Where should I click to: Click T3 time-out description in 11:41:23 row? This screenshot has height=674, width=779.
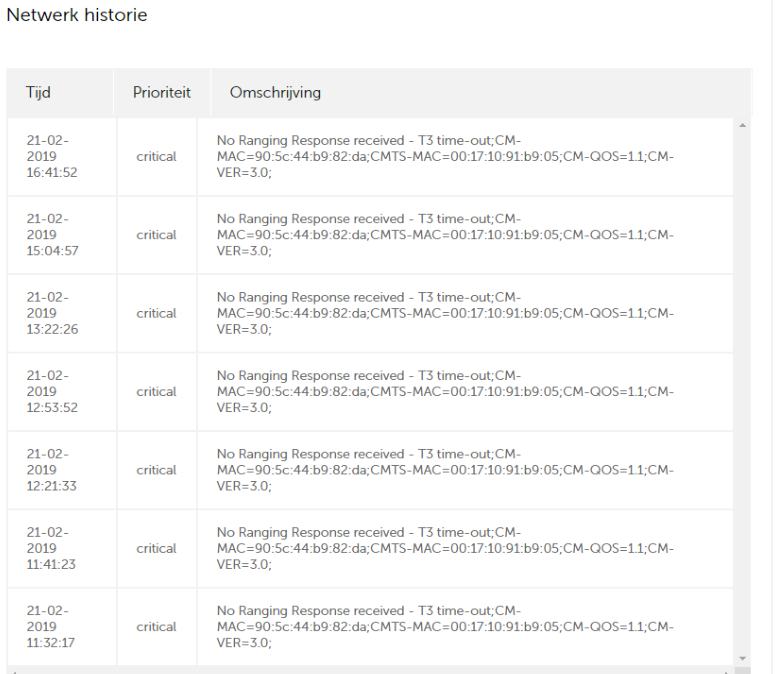point(445,548)
